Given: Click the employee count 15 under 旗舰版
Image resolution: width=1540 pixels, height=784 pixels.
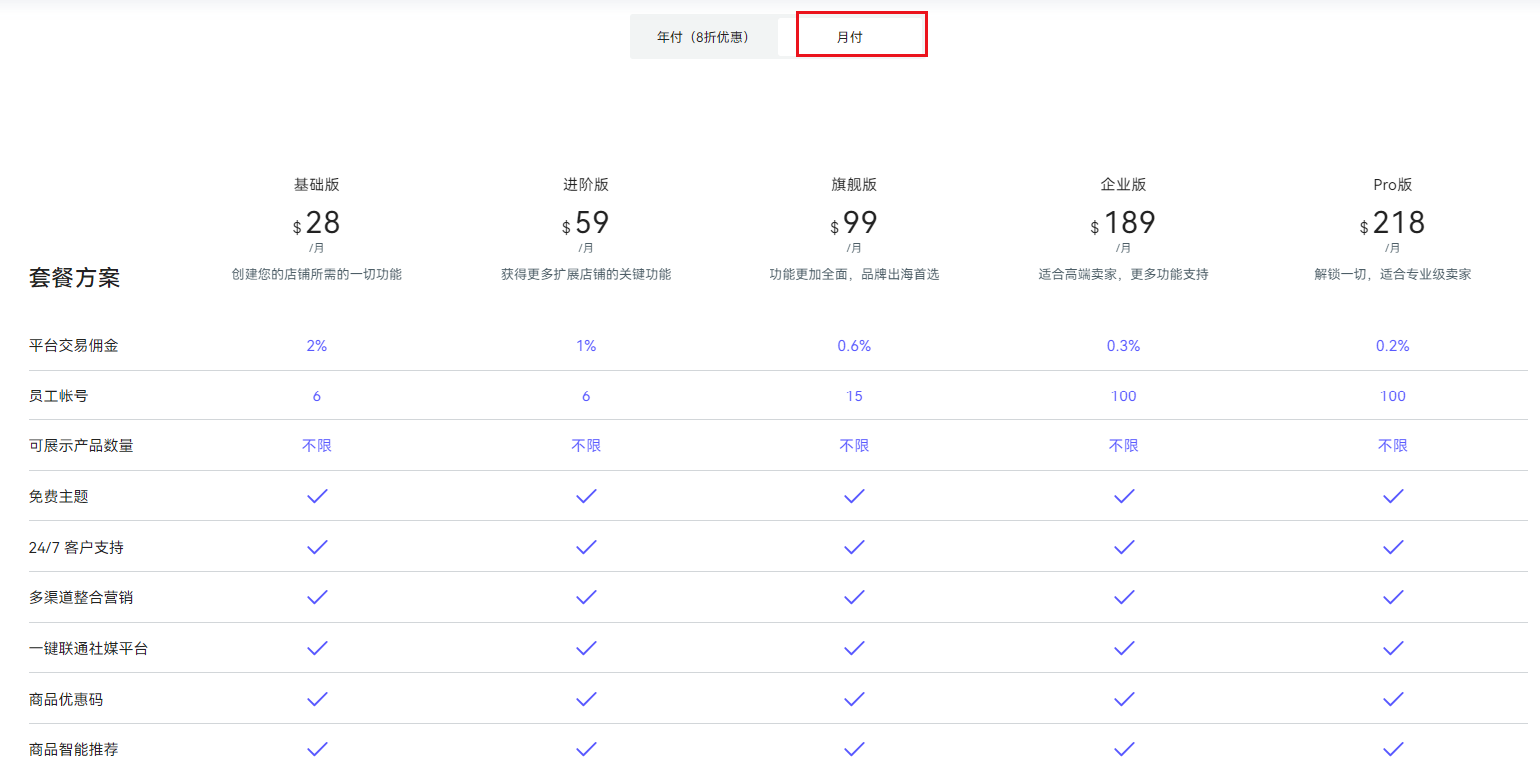Looking at the screenshot, I should click(854, 395).
